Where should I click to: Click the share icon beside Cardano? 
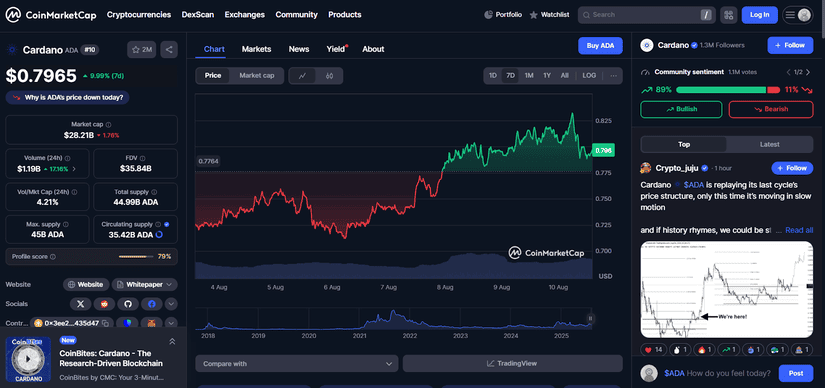pyautogui.click(x=169, y=49)
